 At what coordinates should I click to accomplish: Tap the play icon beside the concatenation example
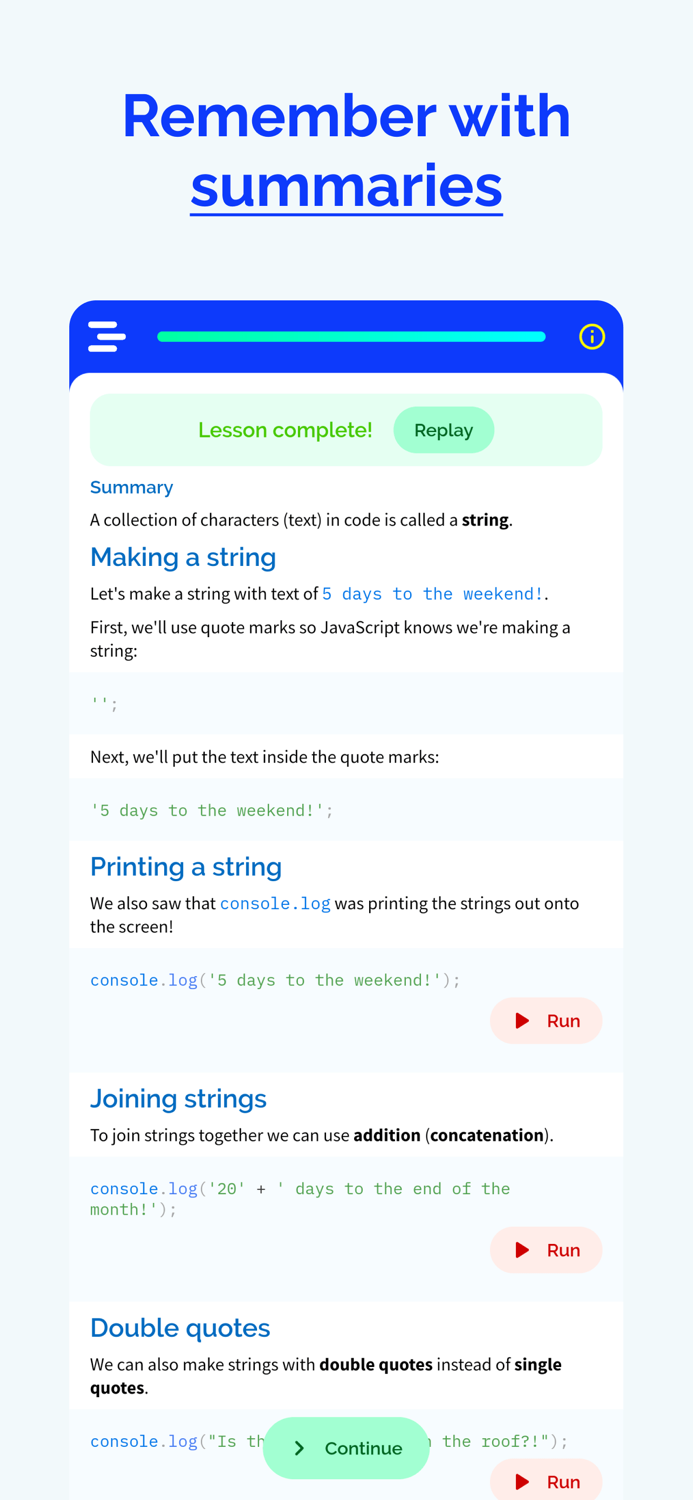click(x=520, y=1250)
